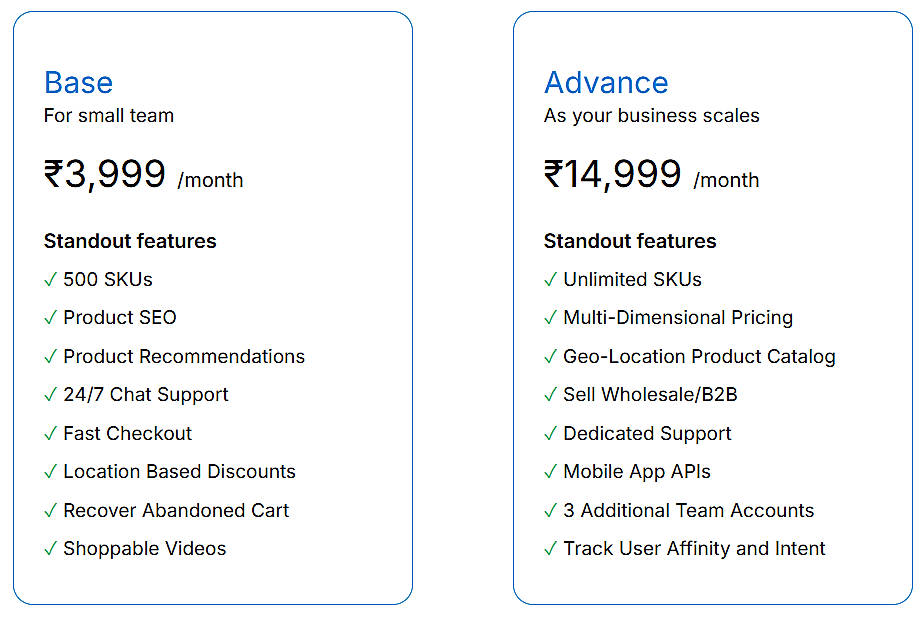Click 3 Additional Team Accounts text

point(689,511)
